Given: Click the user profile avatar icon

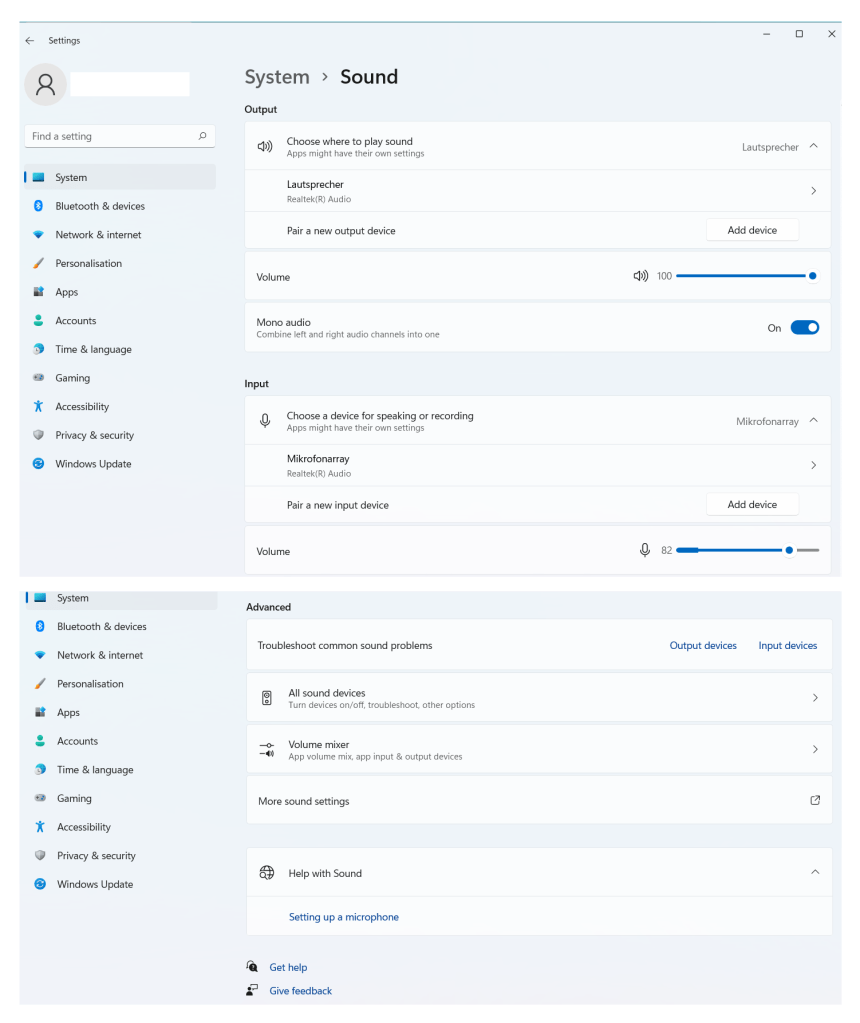Looking at the screenshot, I should pos(45,84).
